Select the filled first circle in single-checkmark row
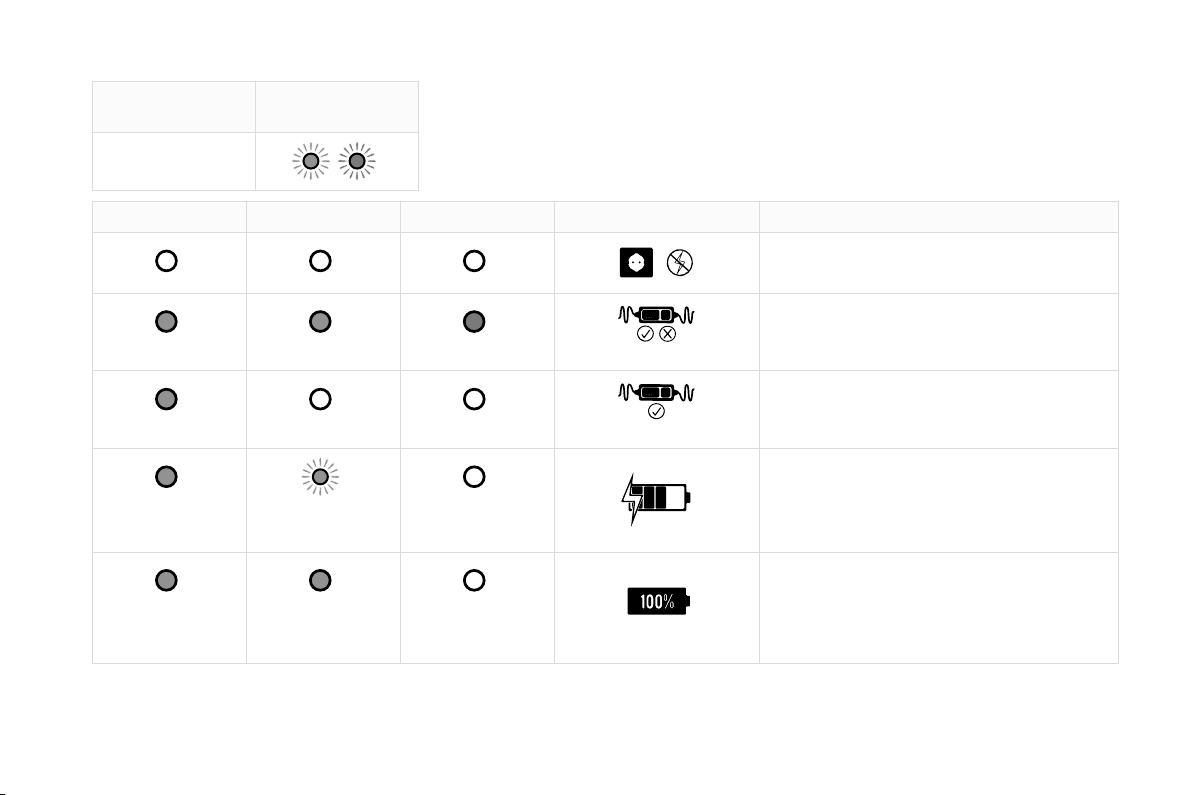Viewport: 1192px width, 795px height. pos(166,399)
